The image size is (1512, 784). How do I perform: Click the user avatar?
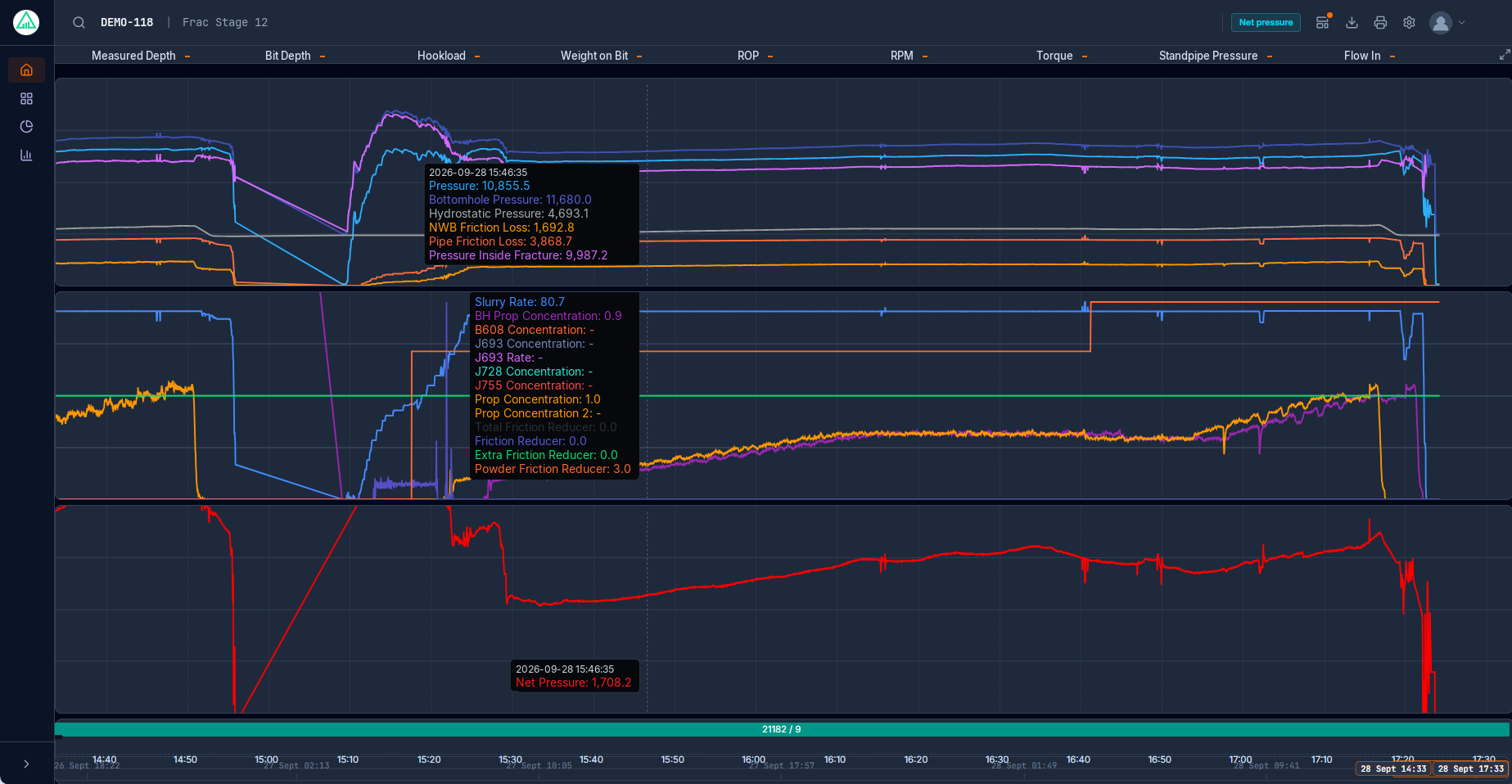point(1441,22)
